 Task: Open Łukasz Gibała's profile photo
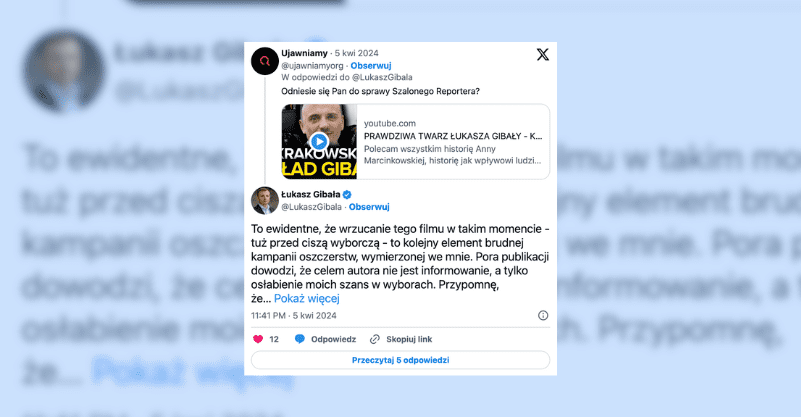[265, 200]
